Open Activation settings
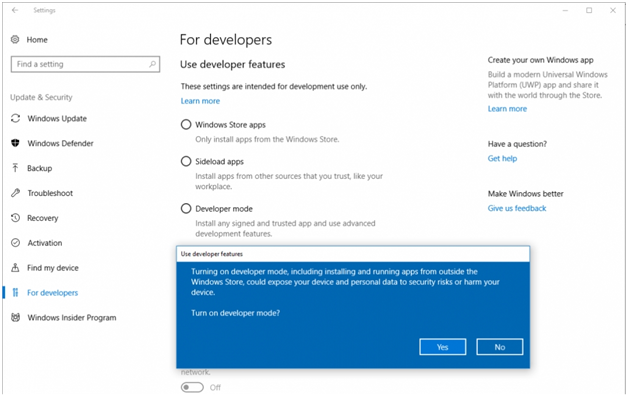This screenshot has width=628, height=396. coord(44,243)
